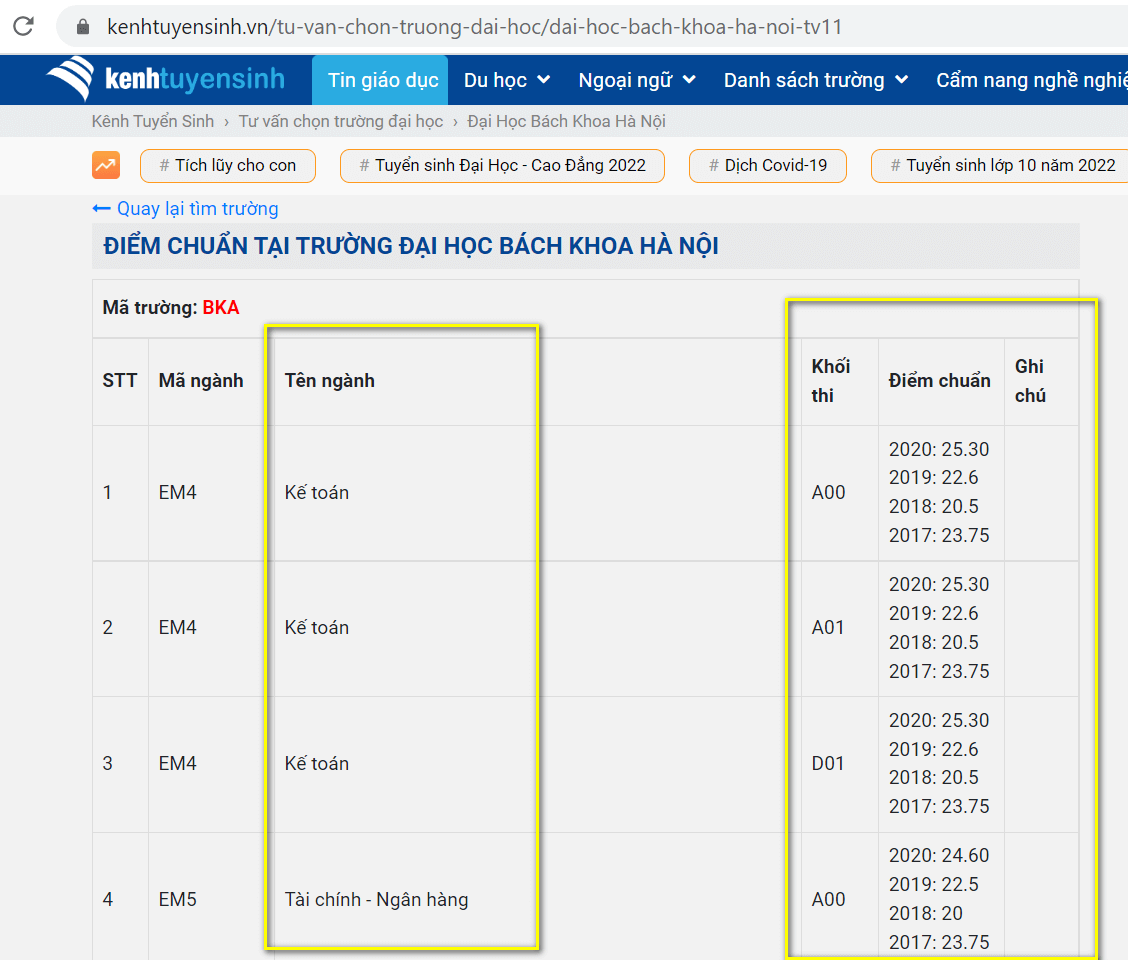This screenshot has height=960, width=1128.
Task: Select the Tích lũy cho con tag
Action: [228, 165]
